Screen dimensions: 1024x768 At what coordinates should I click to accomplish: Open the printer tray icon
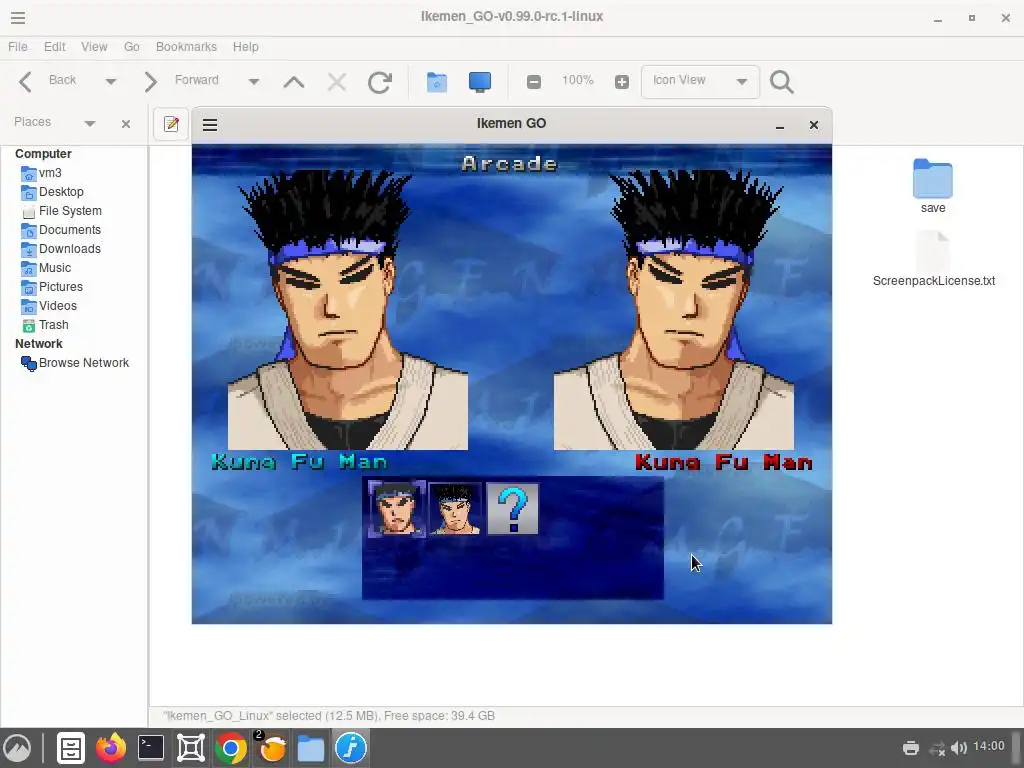point(911,748)
